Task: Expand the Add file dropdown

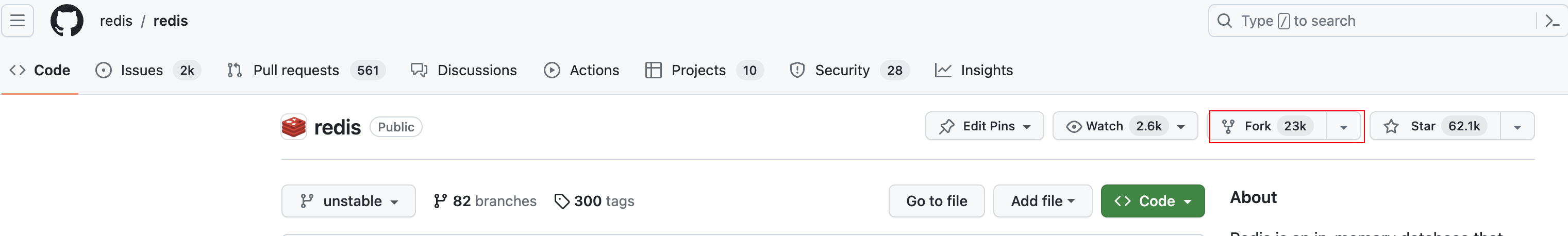Action: coord(1042,201)
